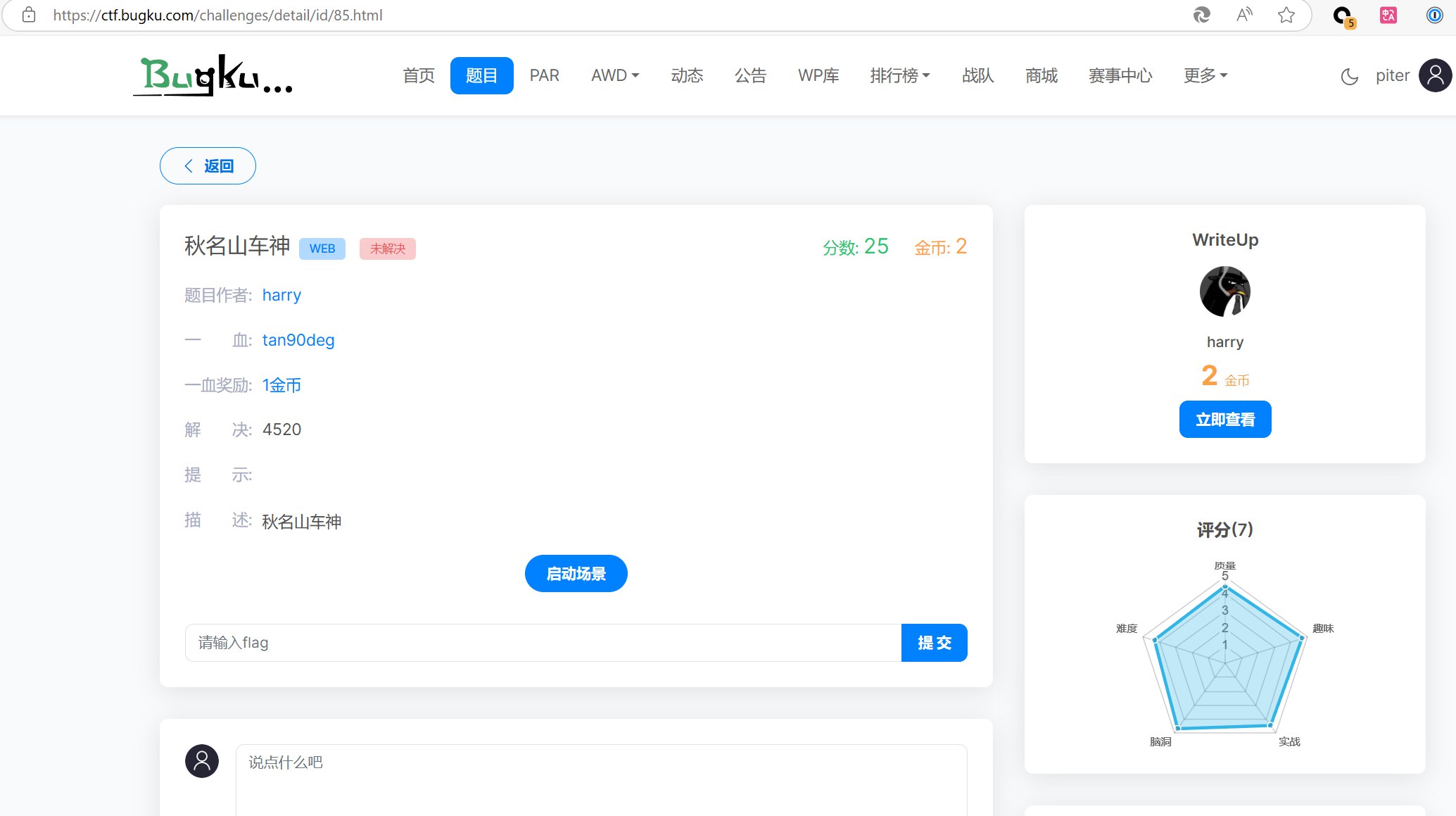Click harry's penguin avatar in WriteUp
The image size is (1456, 816).
[1224, 291]
